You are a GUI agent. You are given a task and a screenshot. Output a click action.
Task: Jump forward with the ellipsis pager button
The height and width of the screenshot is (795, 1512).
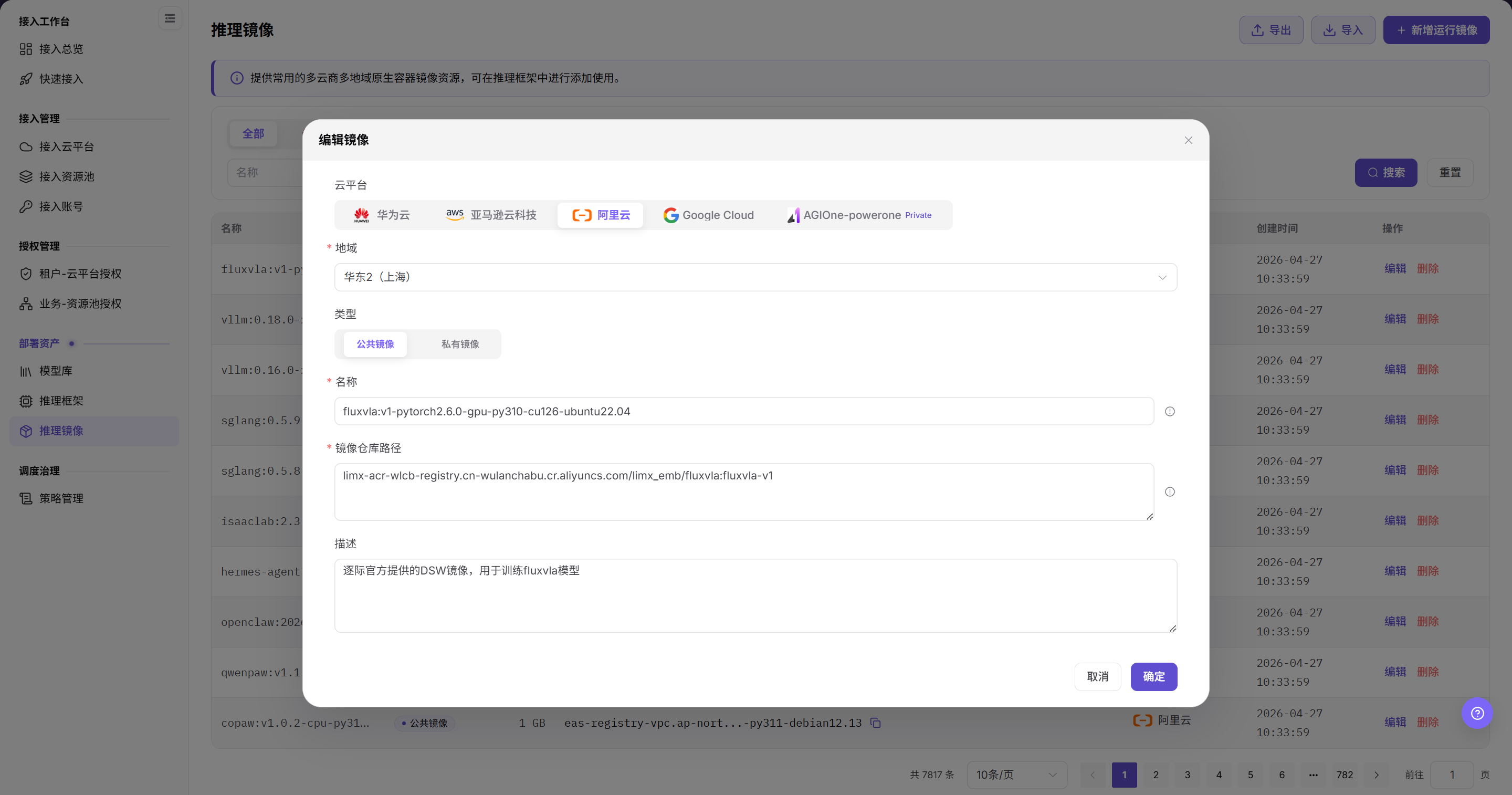pyautogui.click(x=1313, y=775)
